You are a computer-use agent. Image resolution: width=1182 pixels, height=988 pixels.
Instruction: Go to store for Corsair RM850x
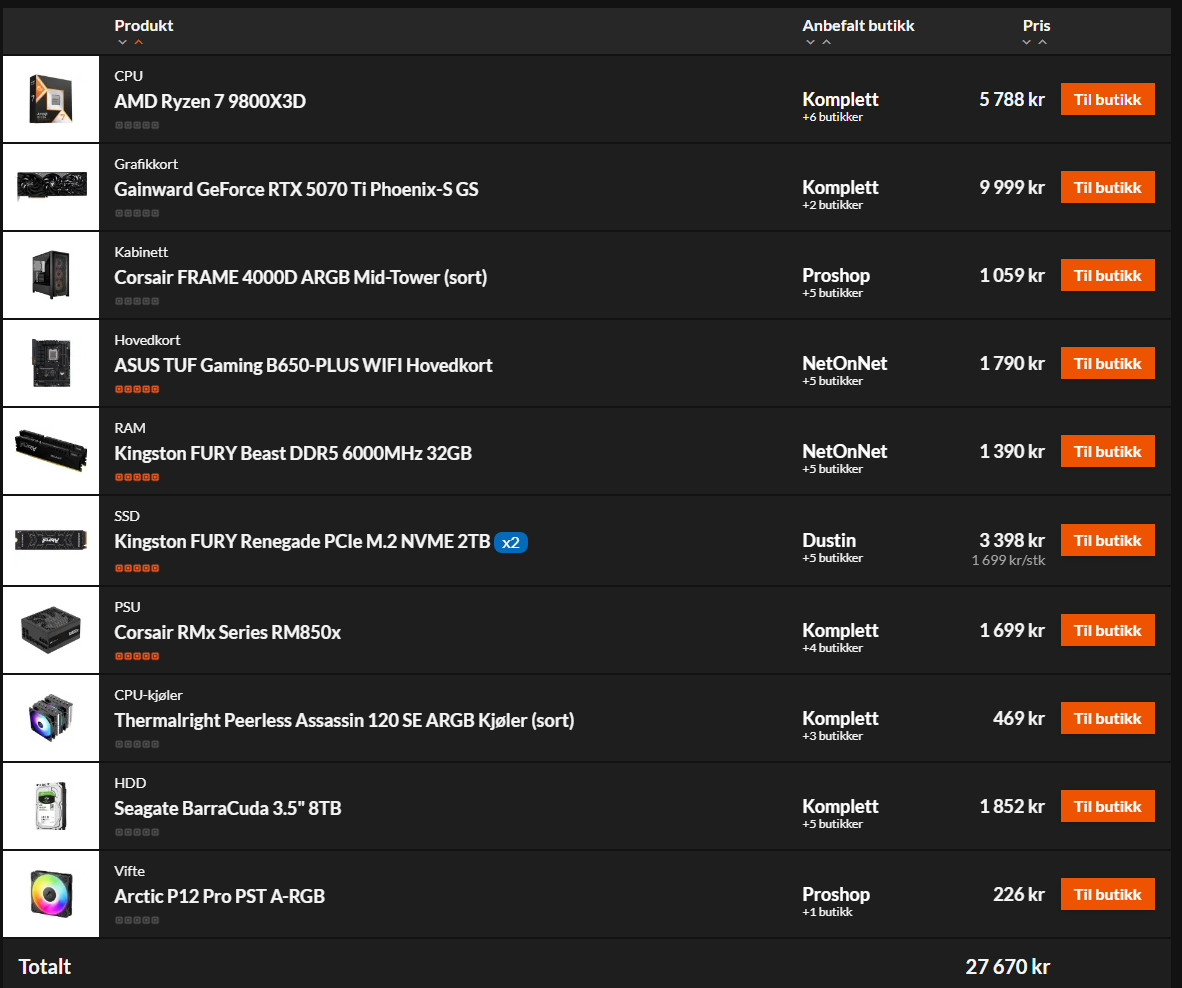(x=1107, y=631)
